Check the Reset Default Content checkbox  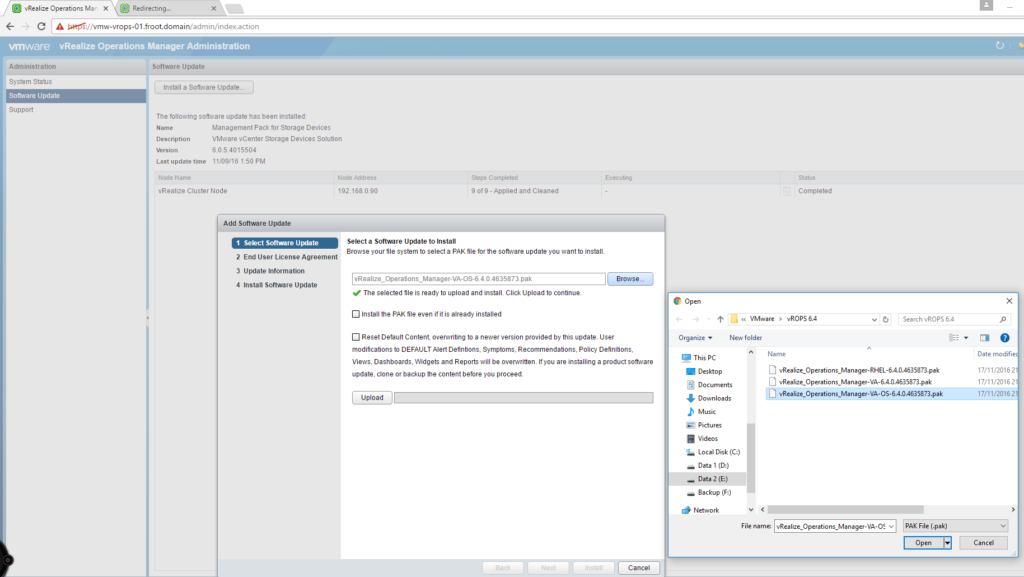[356, 337]
